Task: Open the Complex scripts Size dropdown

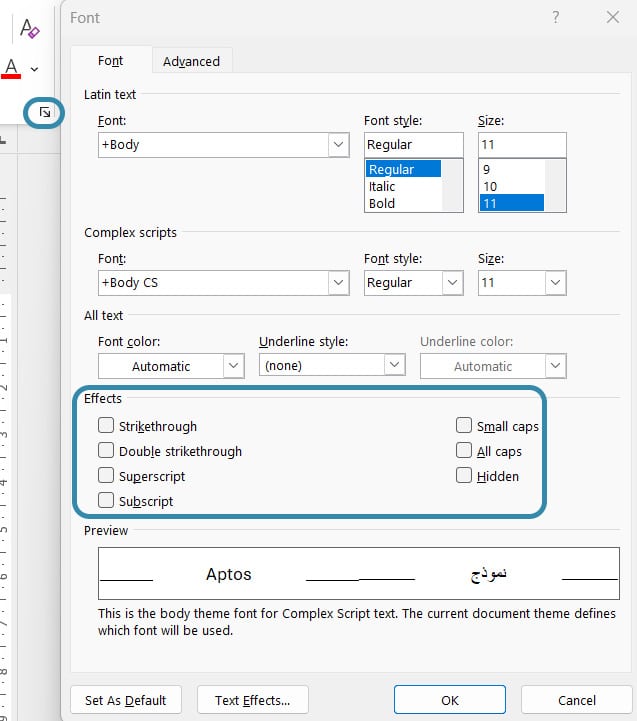Action: [555, 283]
